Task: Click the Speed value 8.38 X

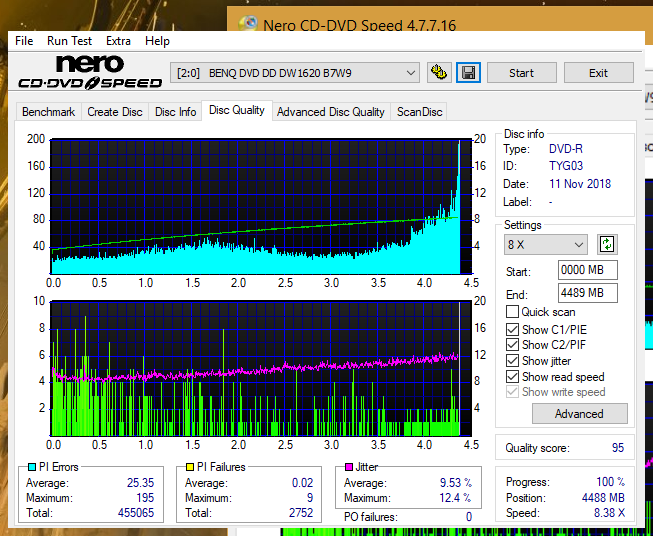Action: pos(609,513)
